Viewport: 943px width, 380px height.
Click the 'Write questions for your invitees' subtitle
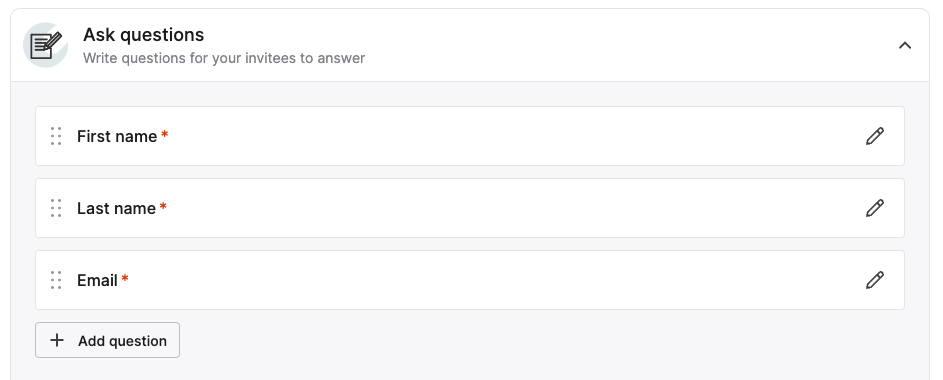click(x=224, y=58)
